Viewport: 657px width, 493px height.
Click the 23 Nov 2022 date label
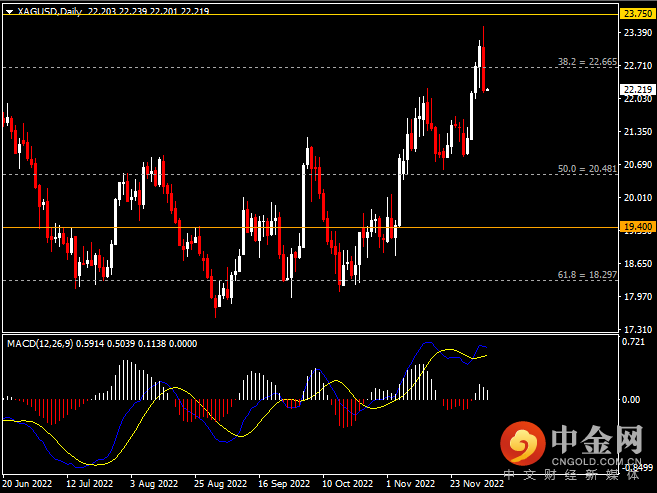click(476, 483)
